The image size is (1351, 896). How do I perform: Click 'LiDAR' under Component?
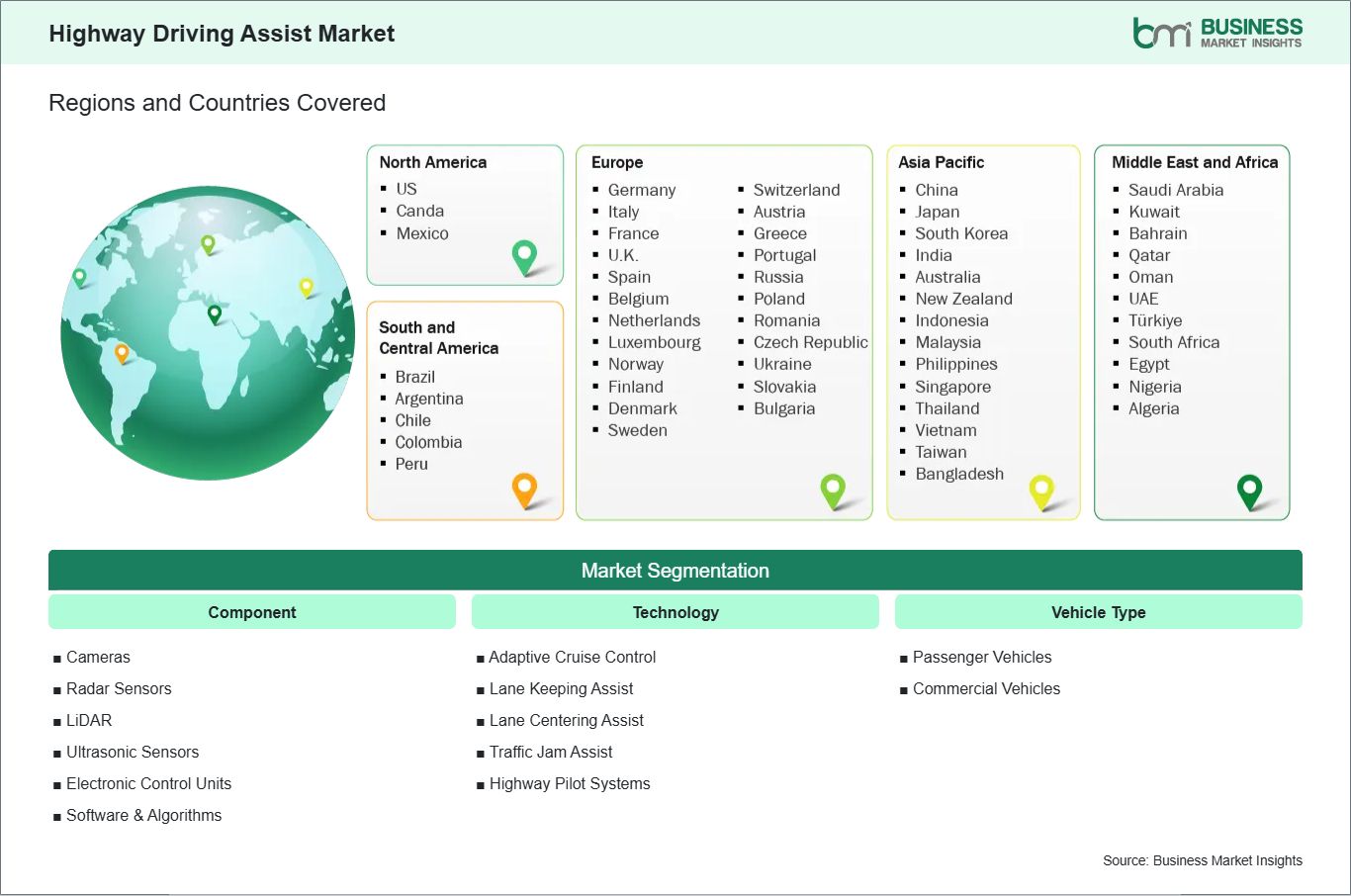tap(89, 720)
